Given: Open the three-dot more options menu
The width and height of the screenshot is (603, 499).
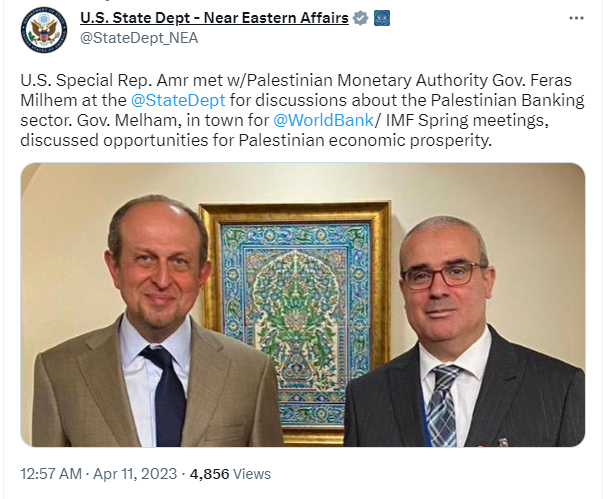Looking at the screenshot, I should click(x=576, y=18).
